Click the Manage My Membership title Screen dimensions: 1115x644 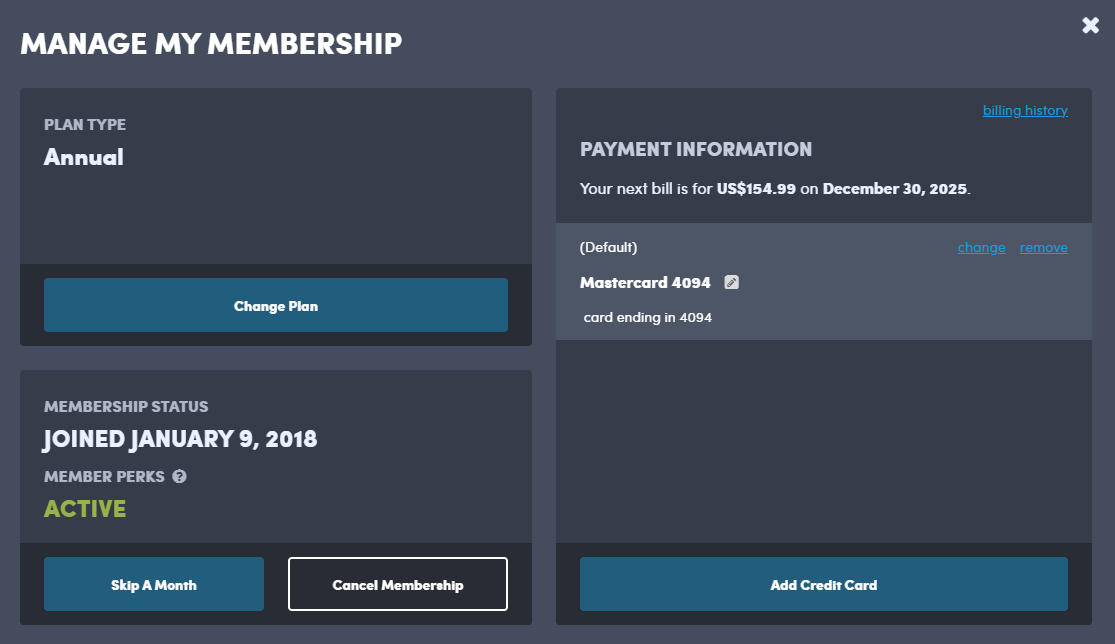coord(211,44)
